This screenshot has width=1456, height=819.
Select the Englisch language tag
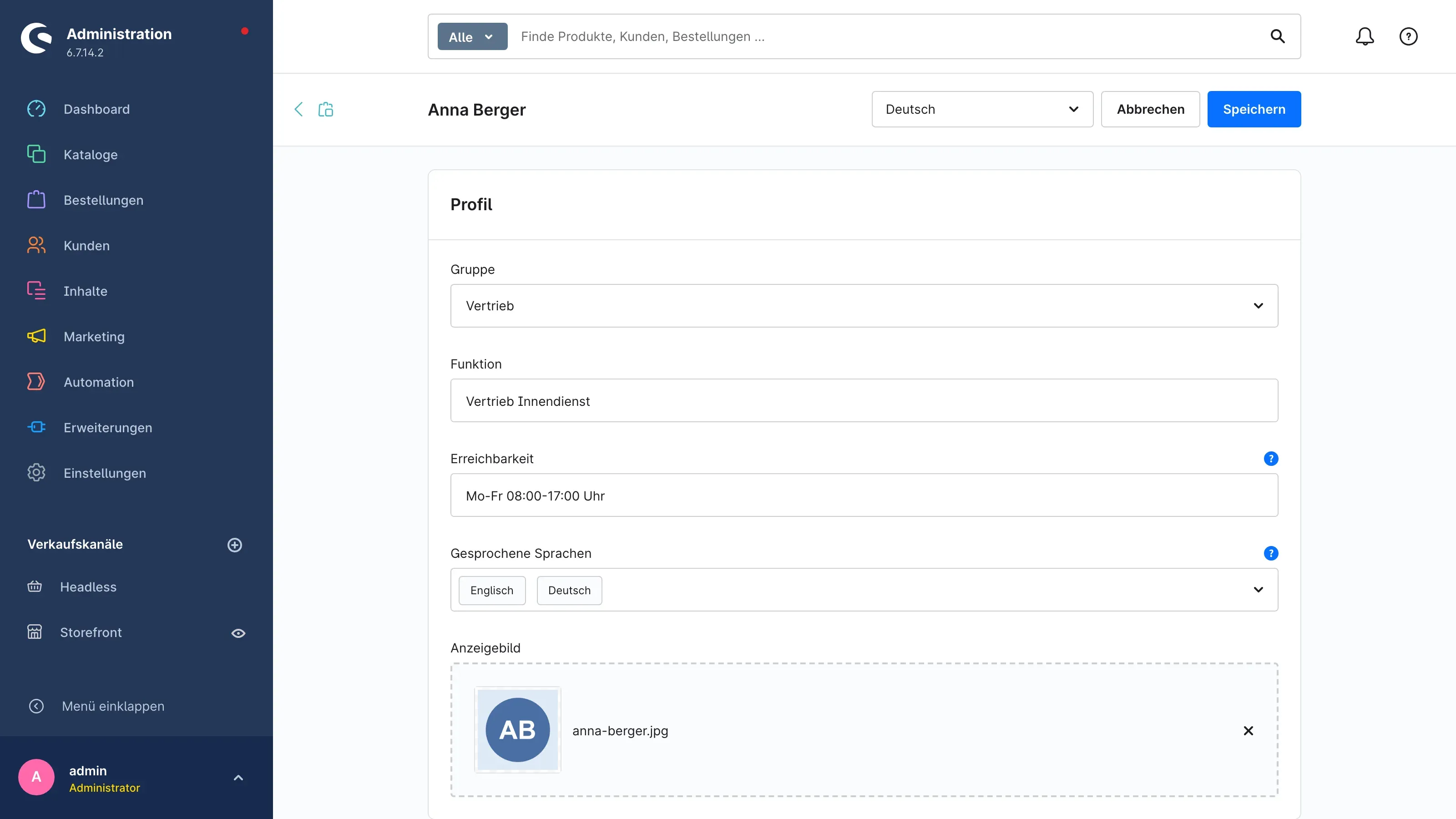point(492,590)
